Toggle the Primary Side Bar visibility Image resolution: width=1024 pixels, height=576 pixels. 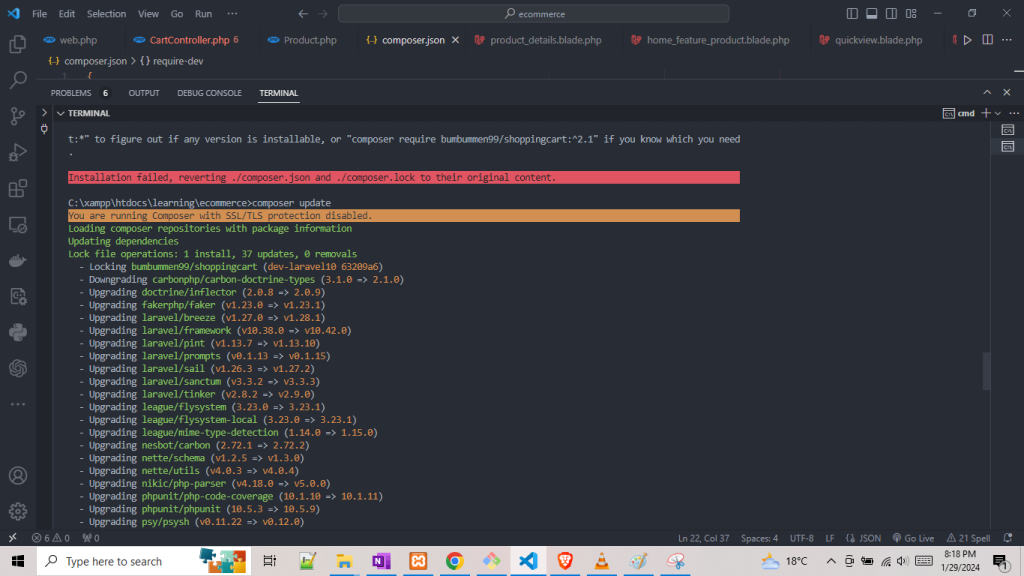pyautogui.click(x=852, y=13)
